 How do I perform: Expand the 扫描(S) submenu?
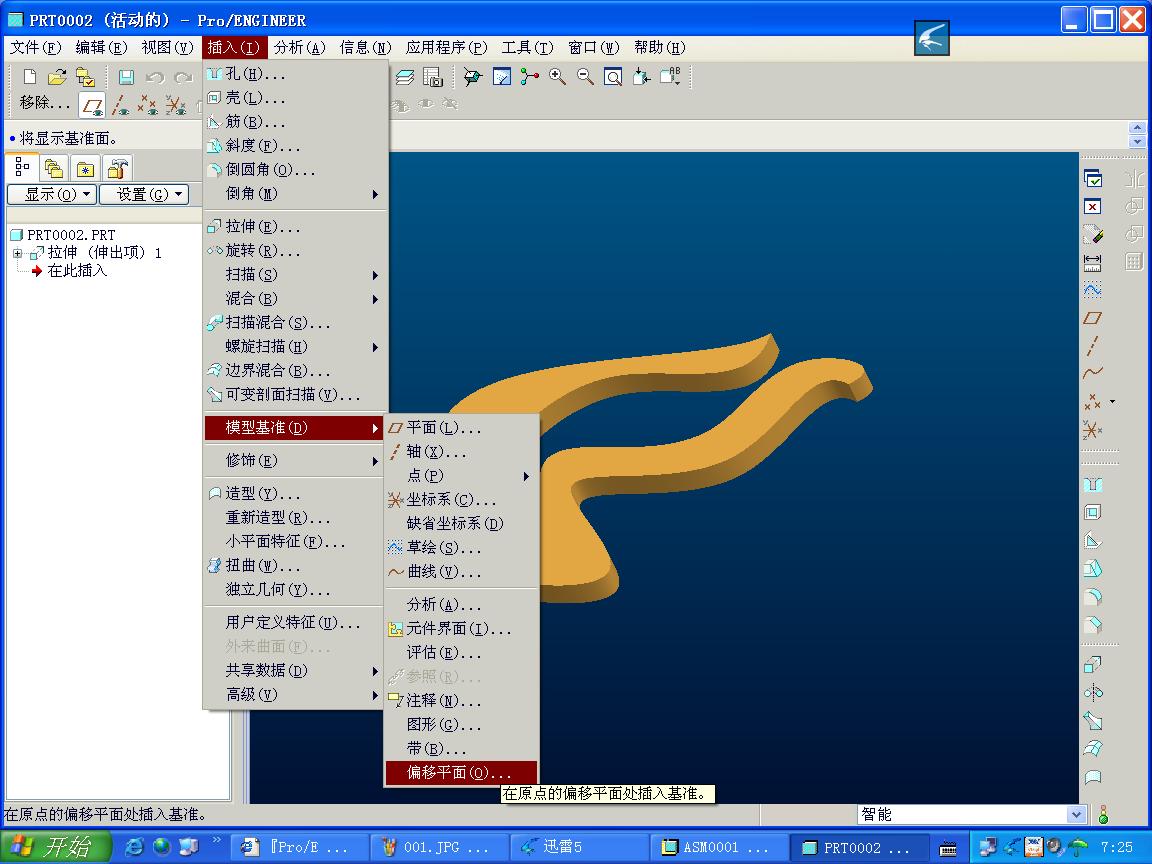pyautogui.click(x=295, y=275)
